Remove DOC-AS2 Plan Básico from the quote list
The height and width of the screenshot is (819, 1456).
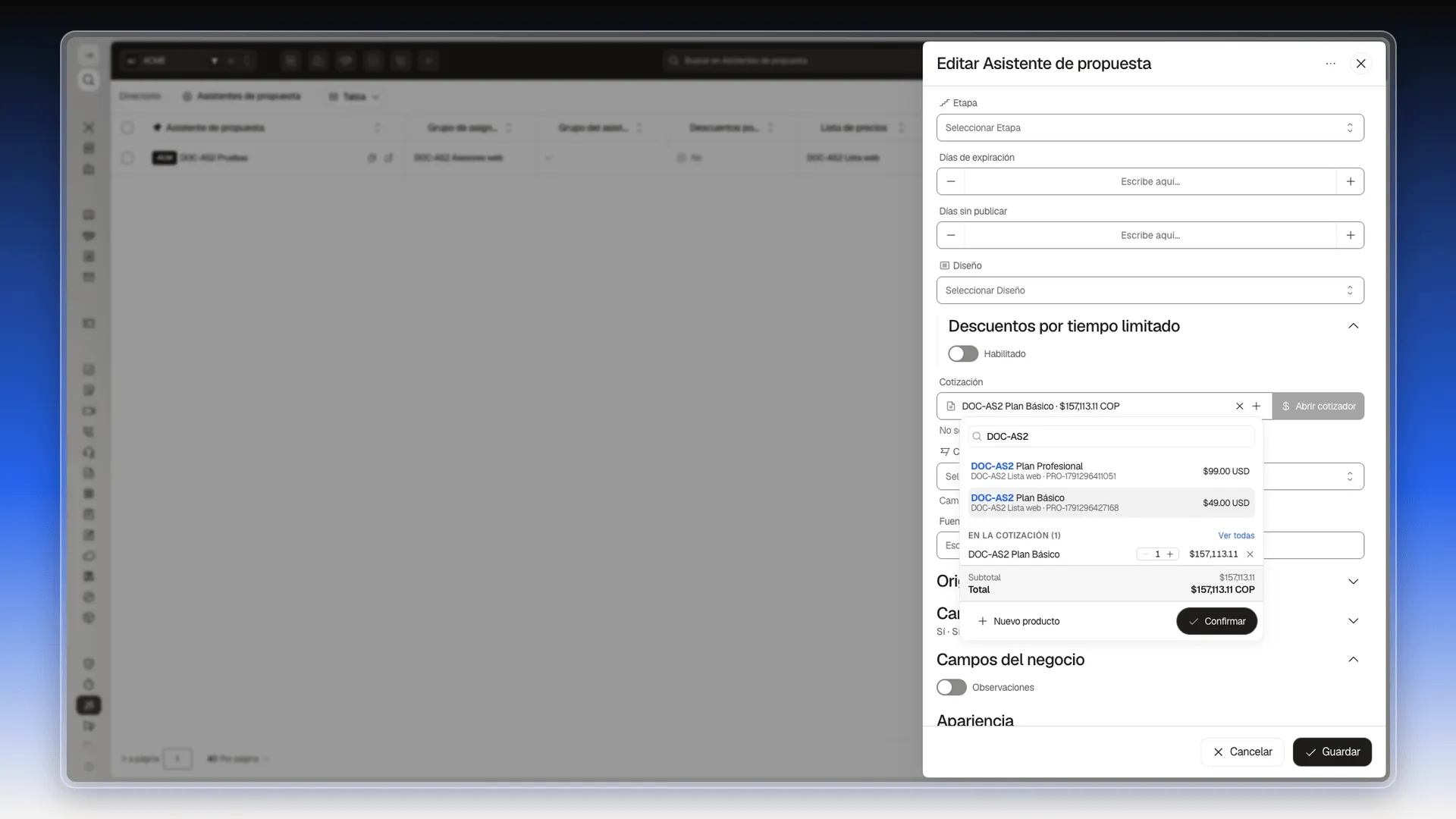click(x=1250, y=554)
